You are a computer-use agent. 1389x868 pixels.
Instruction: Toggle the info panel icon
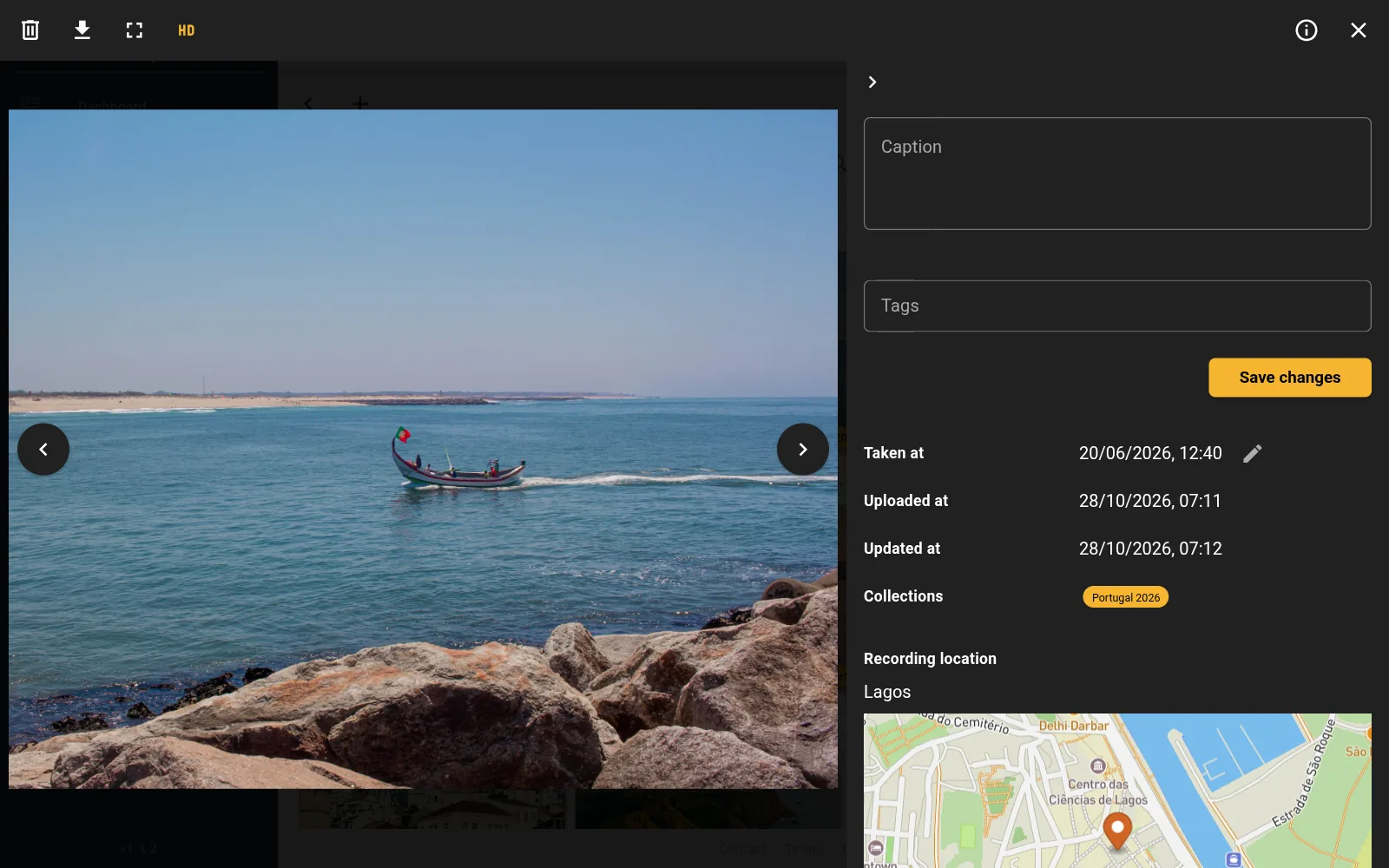(x=1307, y=30)
